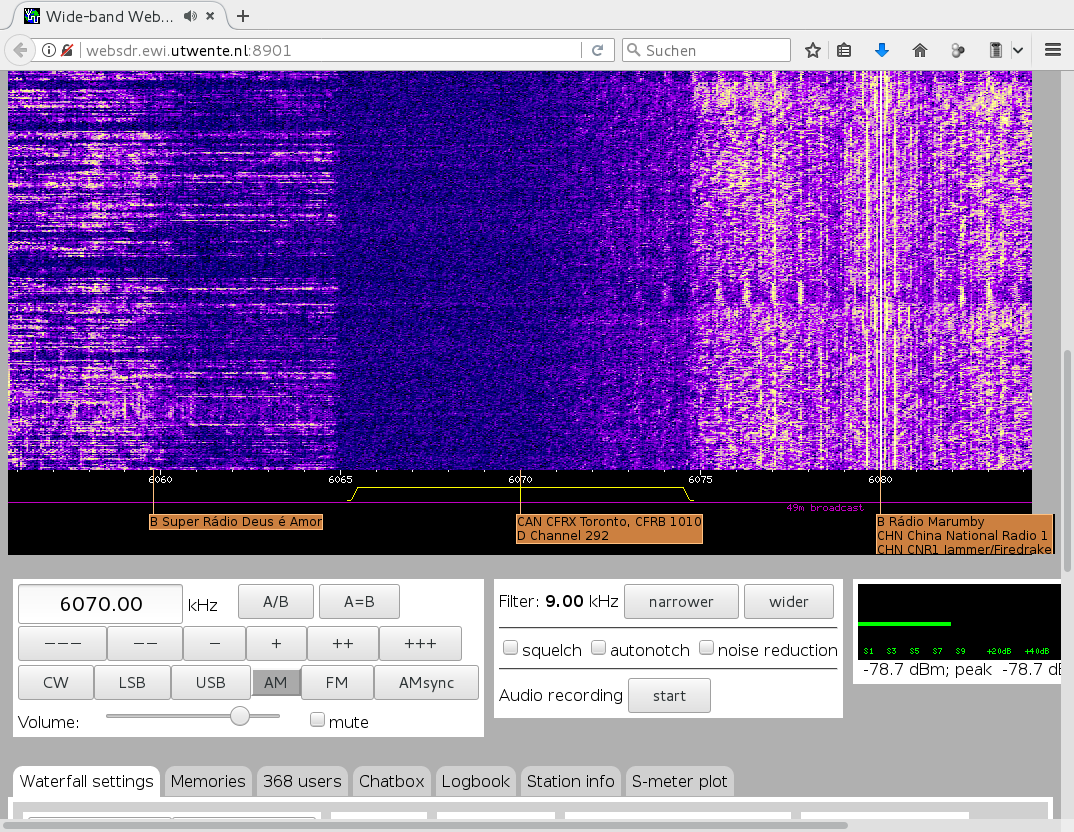Select the USB modulation button
Screen dimensions: 1074x832
point(210,683)
